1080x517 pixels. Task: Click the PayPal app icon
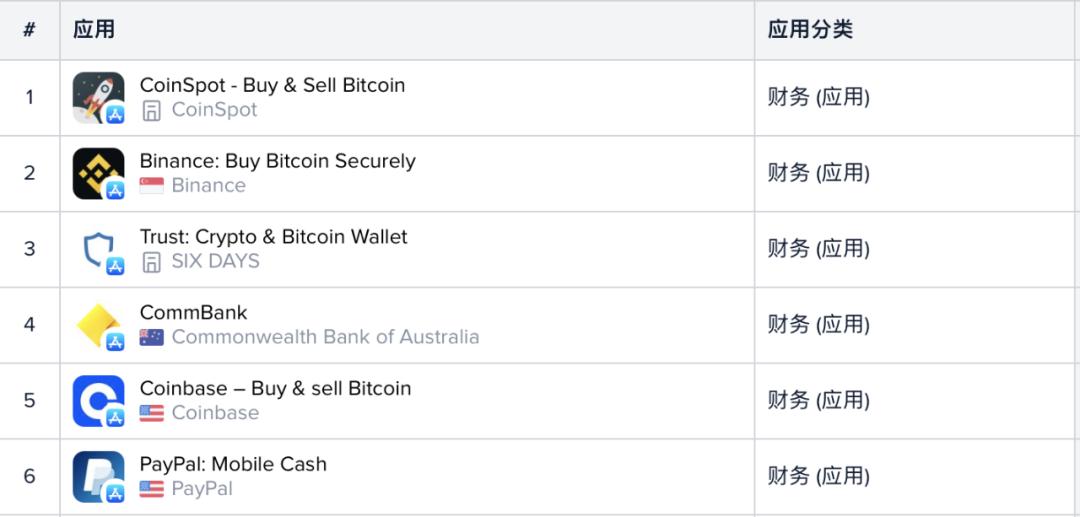98,476
